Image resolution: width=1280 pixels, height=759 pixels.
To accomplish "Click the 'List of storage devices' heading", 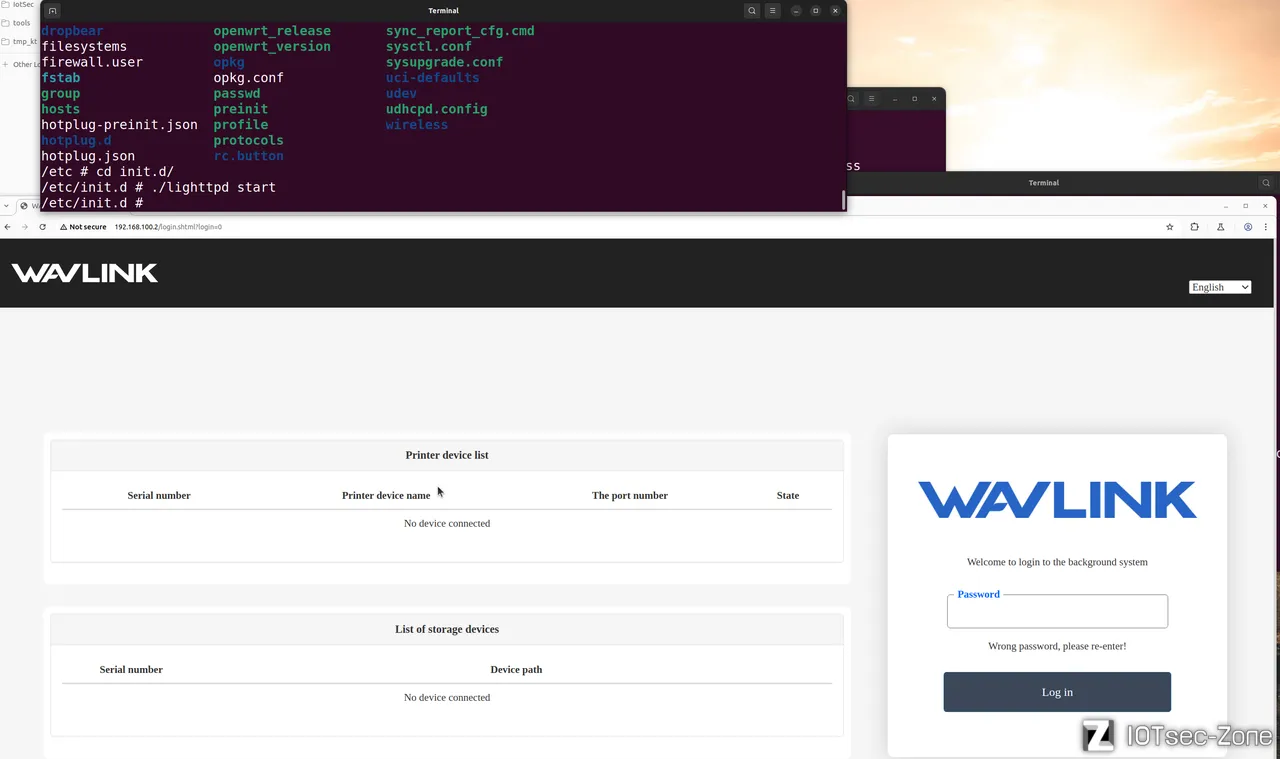I will pyautogui.click(x=447, y=629).
